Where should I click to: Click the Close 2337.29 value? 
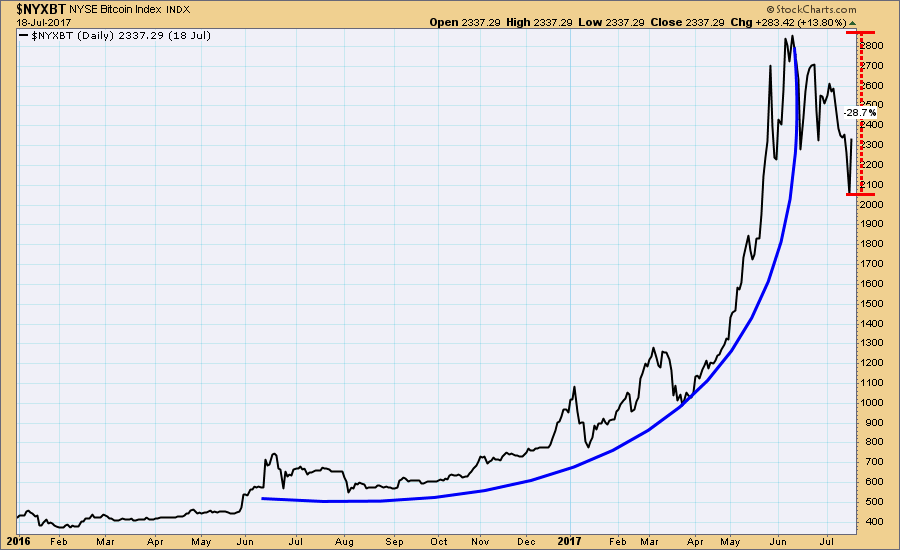pyautogui.click(x=687, y=22)
